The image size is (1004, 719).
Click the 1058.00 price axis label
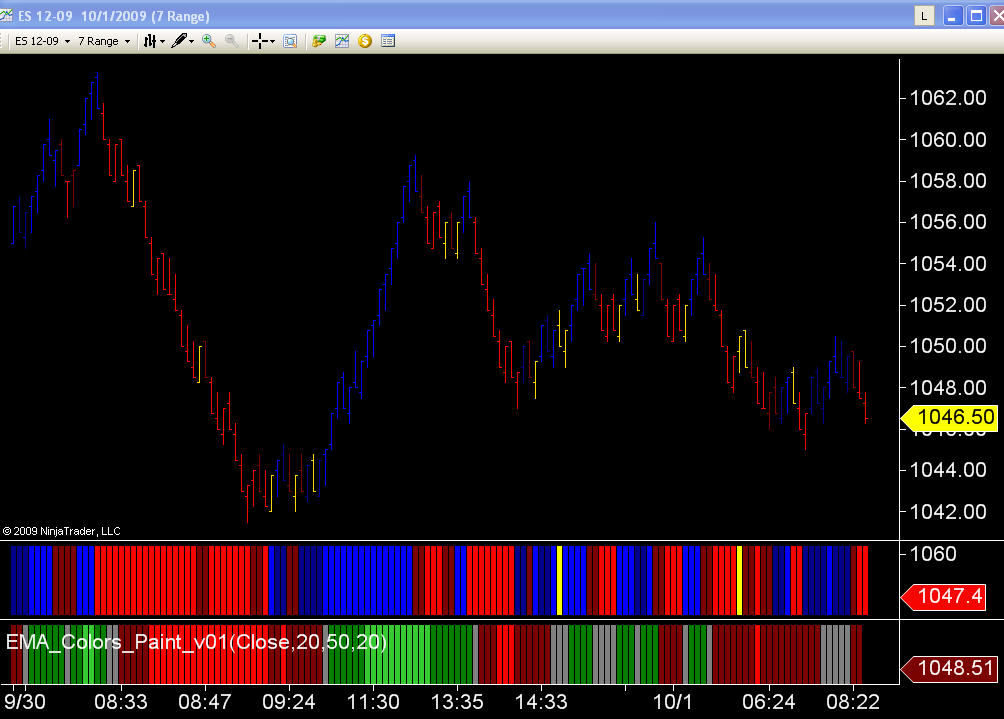tap(948, 181)
